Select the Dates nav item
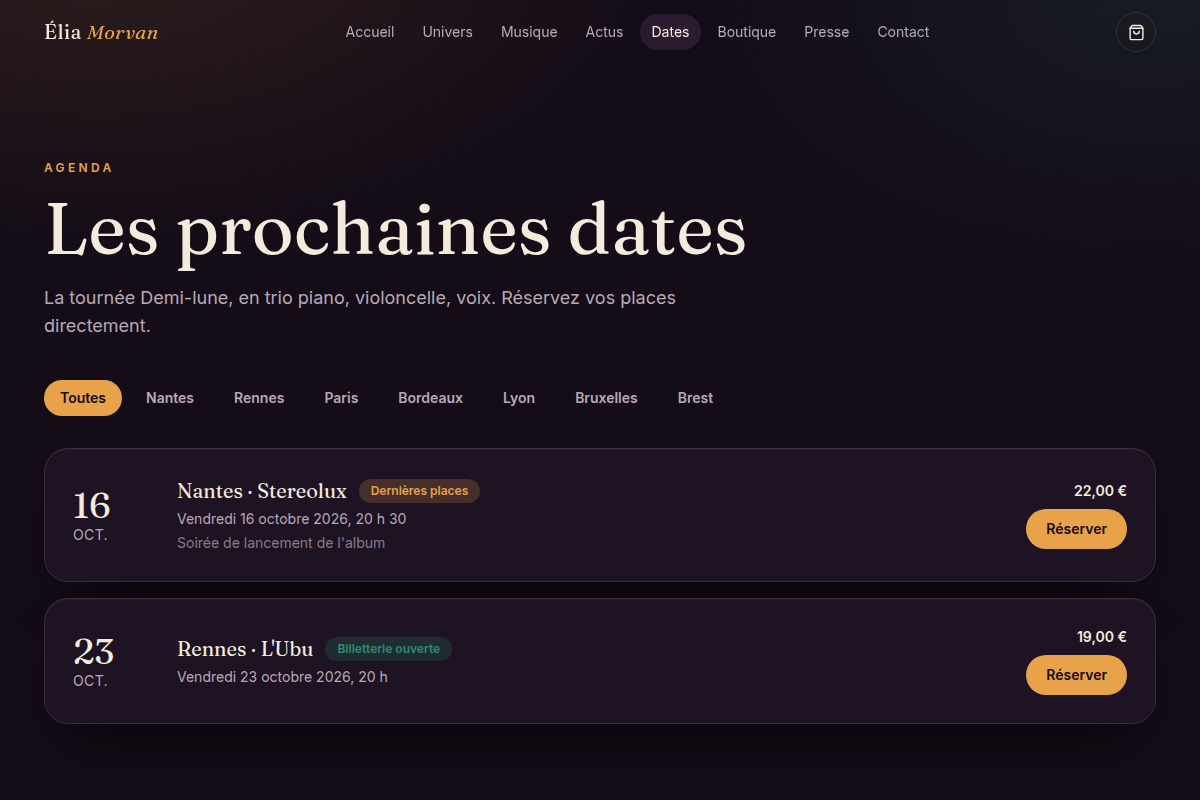 670,32
